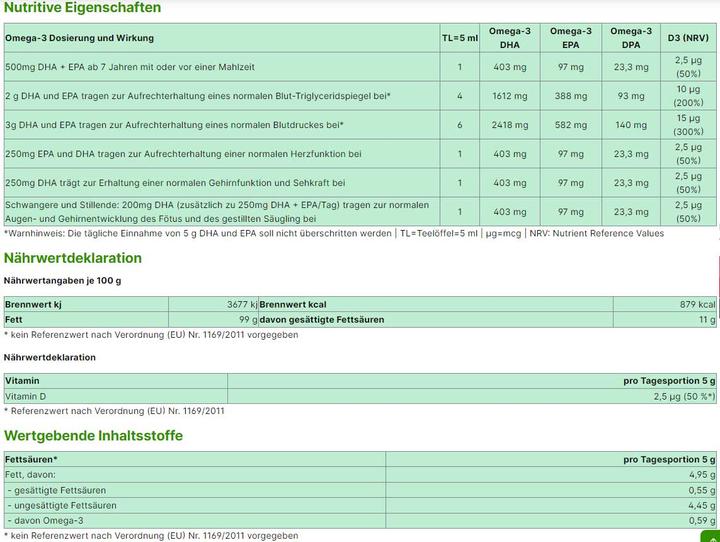Click the green scroll-to-top button
Image resolution: width=720 pixels, height=542 pixels.
click(711, 536)
